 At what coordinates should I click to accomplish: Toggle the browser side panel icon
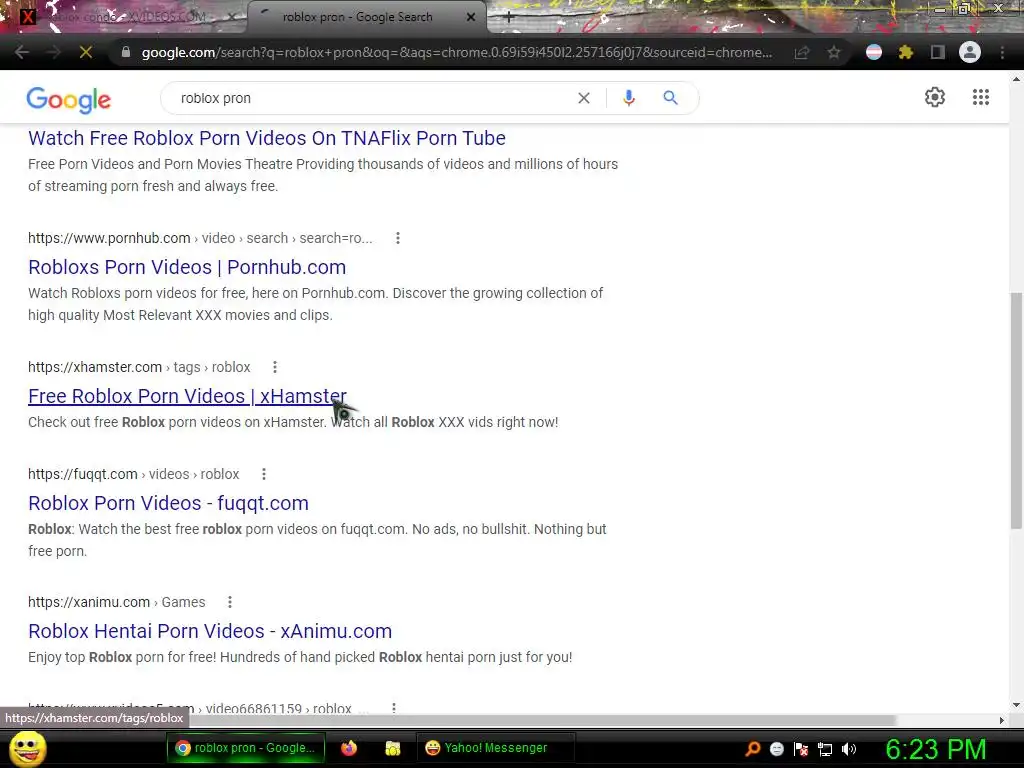938,52
